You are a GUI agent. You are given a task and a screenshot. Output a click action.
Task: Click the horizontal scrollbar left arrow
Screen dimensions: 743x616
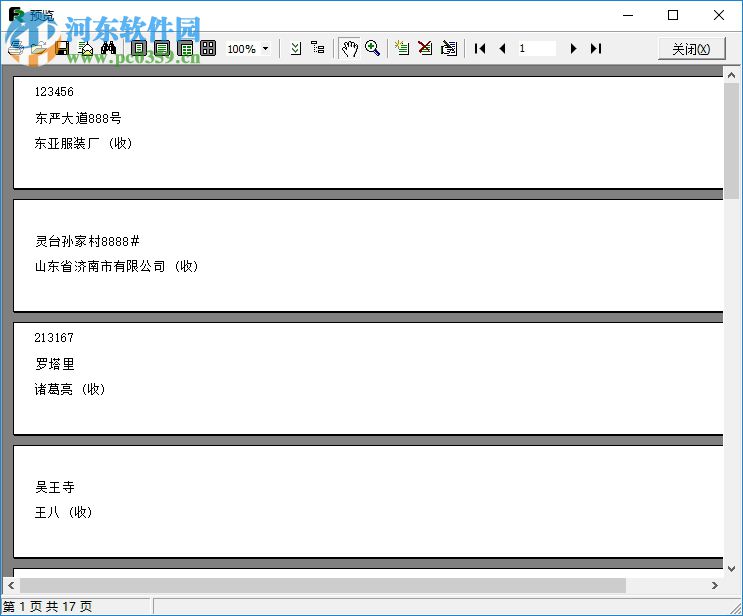coord(11,586)
